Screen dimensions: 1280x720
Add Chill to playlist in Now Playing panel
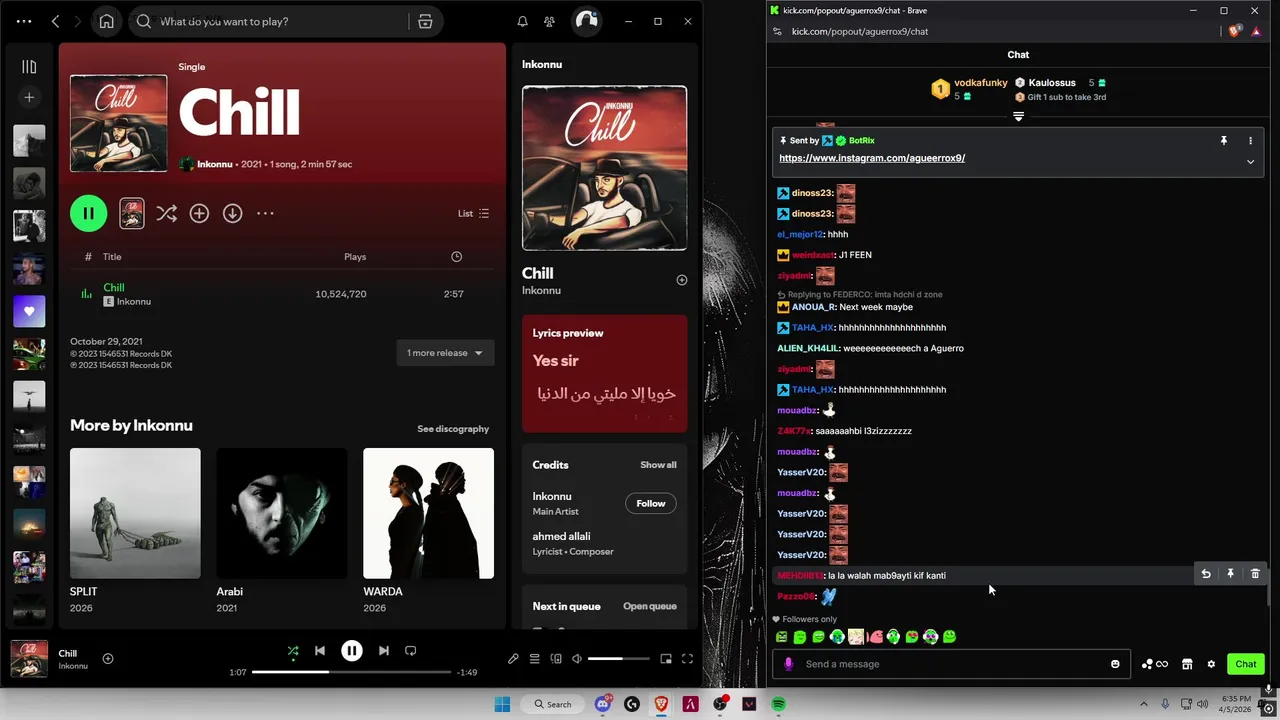[682, 280]
